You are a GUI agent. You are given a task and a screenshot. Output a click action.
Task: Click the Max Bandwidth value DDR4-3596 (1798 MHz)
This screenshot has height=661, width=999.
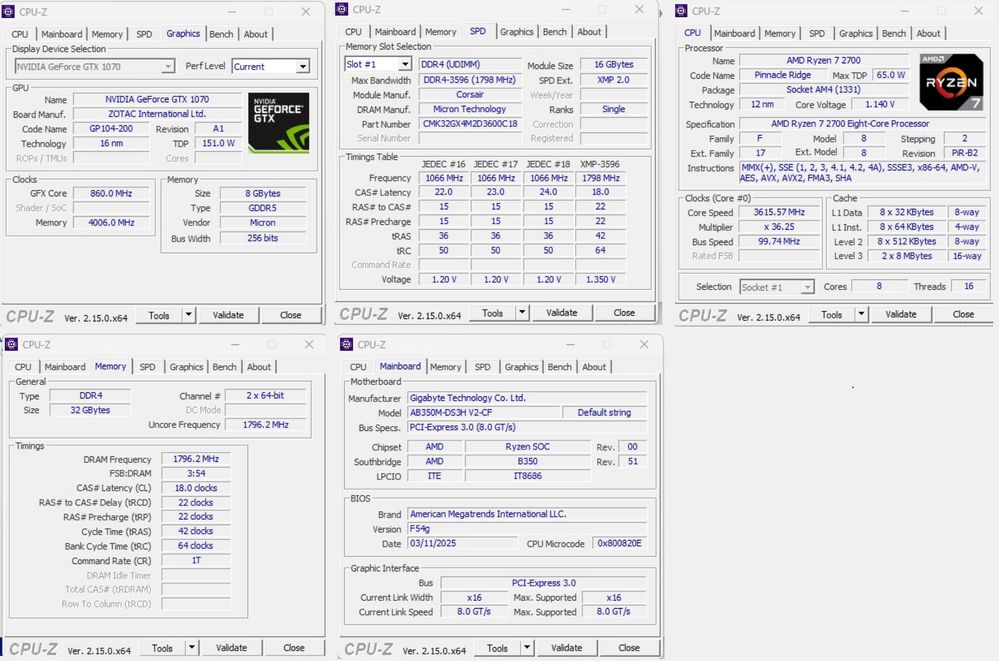coord(470,80)
